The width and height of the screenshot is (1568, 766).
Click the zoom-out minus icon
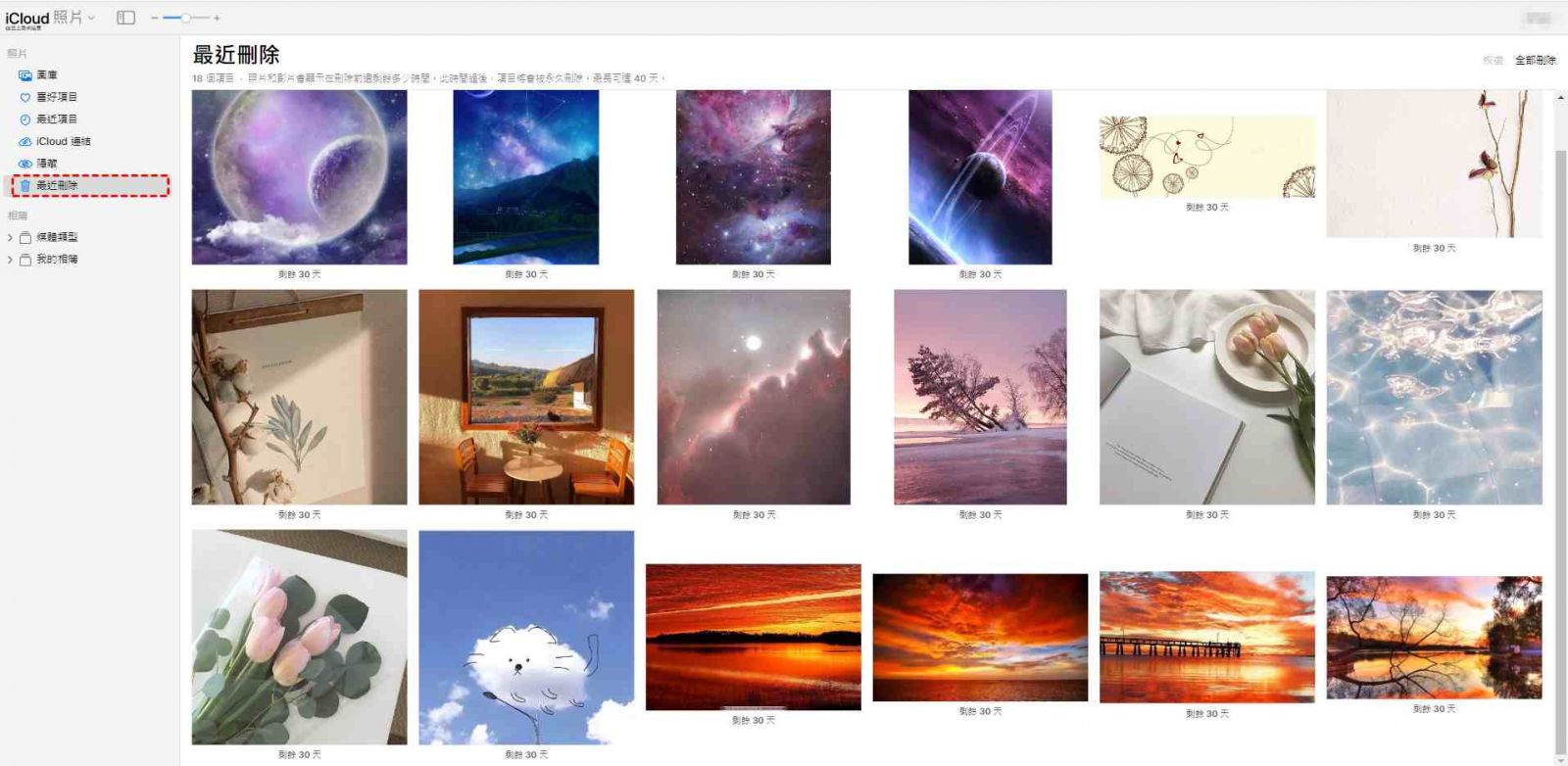click(x=154, y=18)
